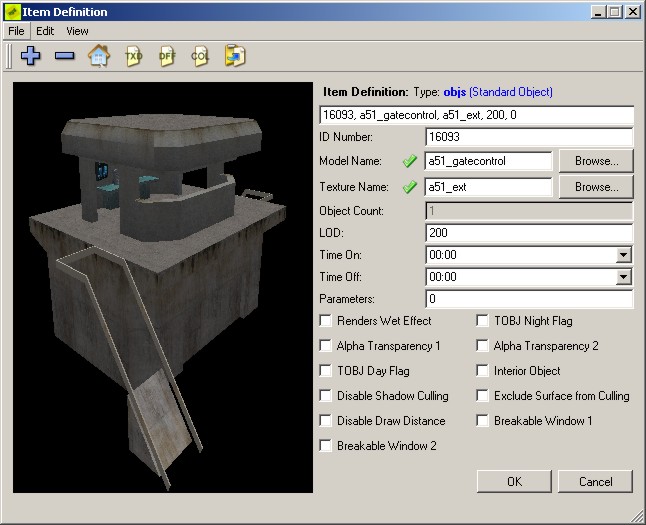The width and height of the screenshot is (646, 525).
Task: Browse for the Model Name file
Action: click(596, 161)
